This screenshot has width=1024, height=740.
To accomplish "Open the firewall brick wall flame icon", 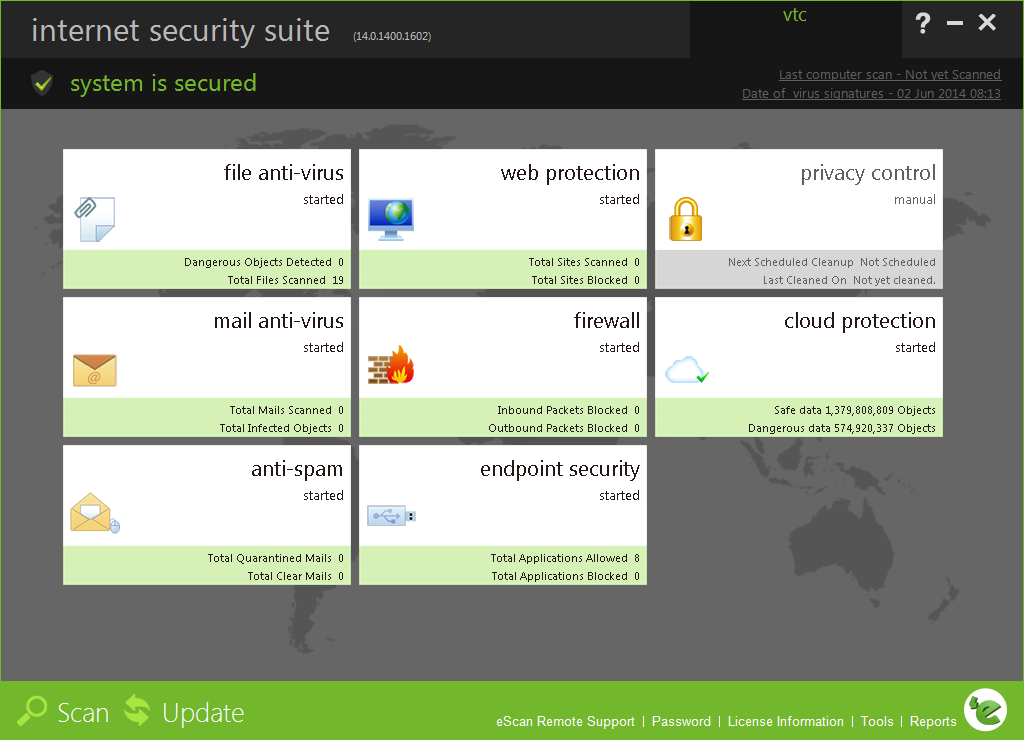I will (390, 367).
